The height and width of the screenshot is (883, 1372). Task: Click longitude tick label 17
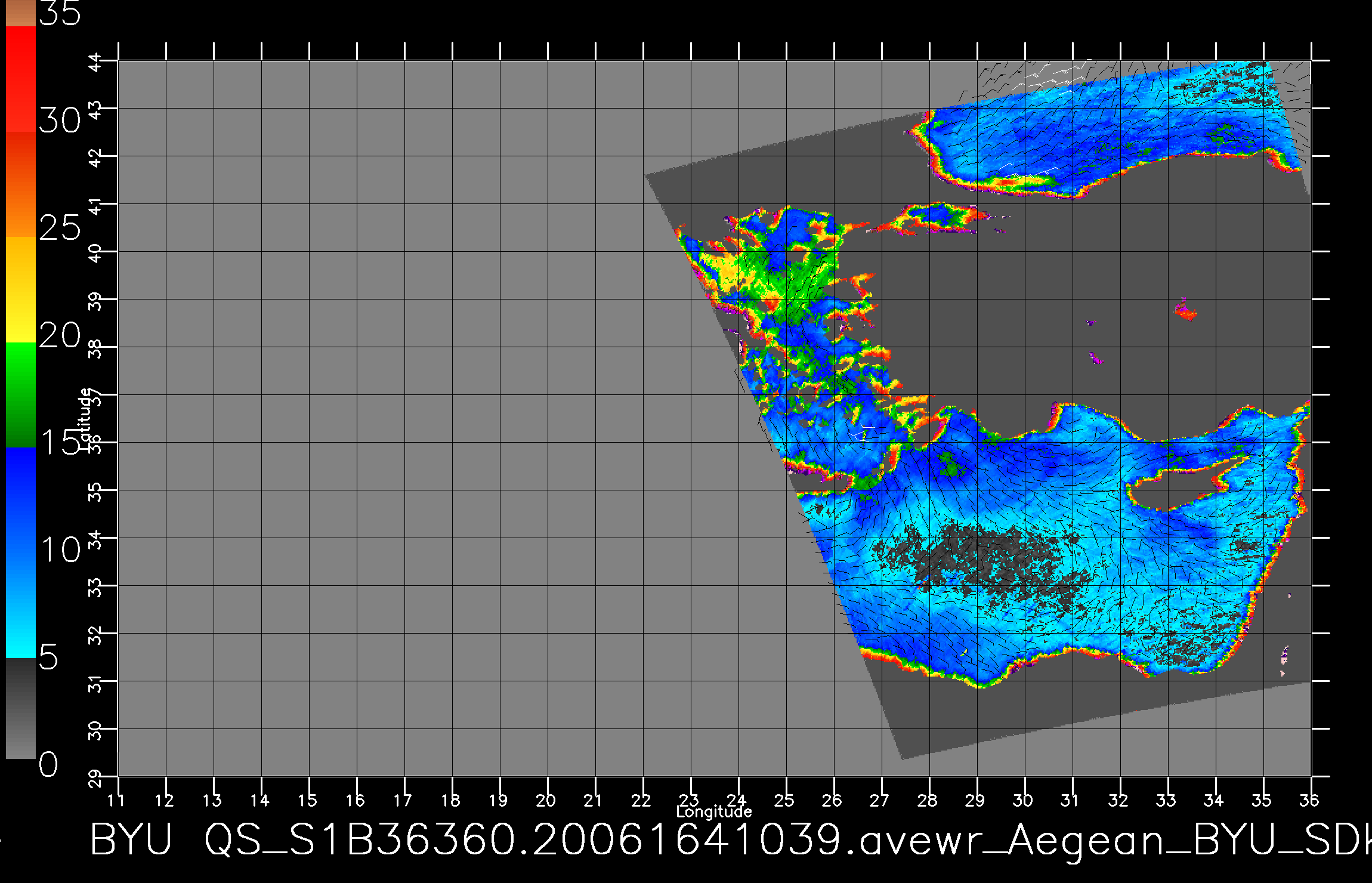click(404, 799)
